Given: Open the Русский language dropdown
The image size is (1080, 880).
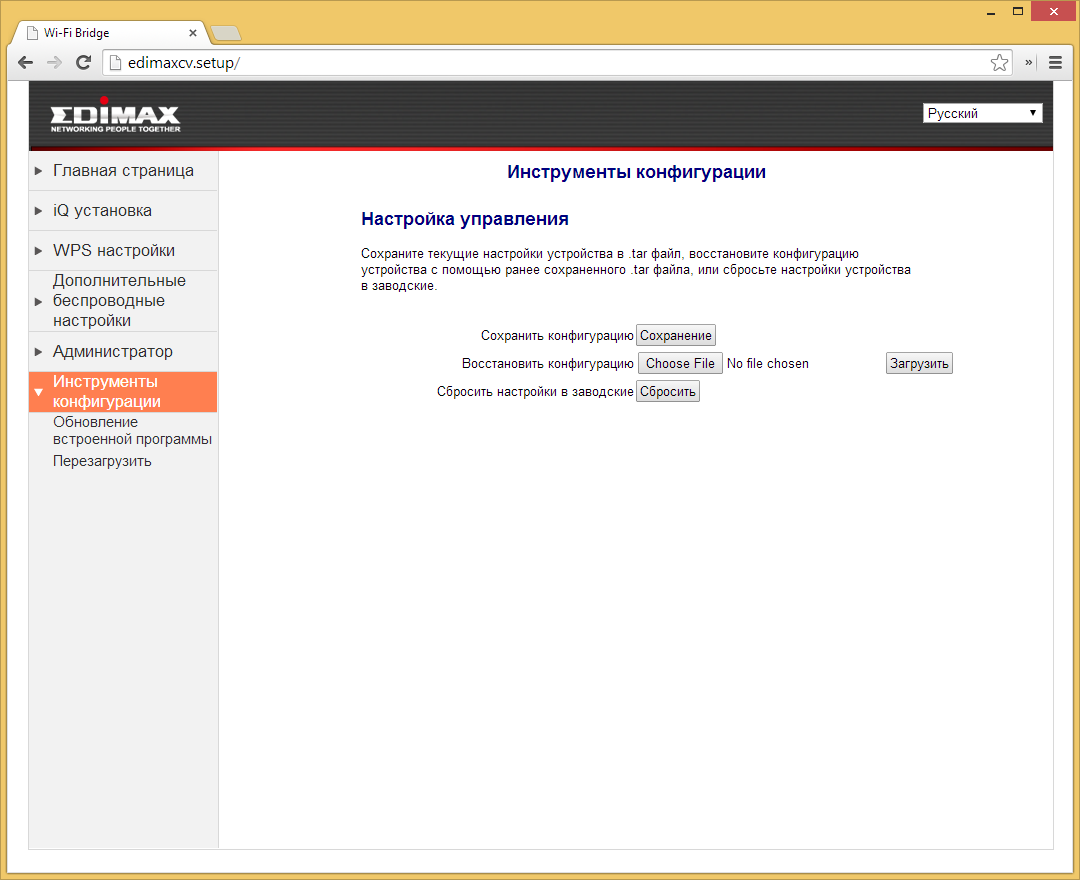Looking at the screenshot, I should click(x=982, y=113).
